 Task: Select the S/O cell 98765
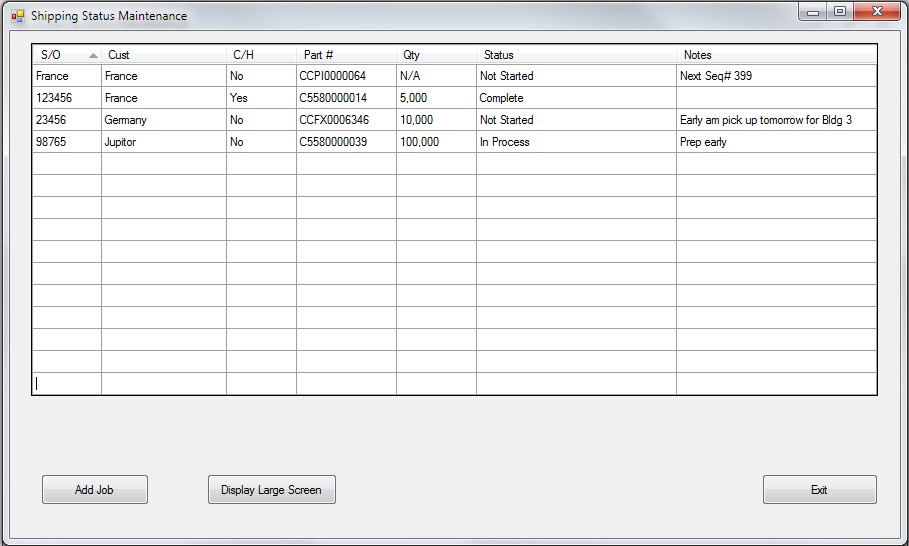(x=67, y=142)
